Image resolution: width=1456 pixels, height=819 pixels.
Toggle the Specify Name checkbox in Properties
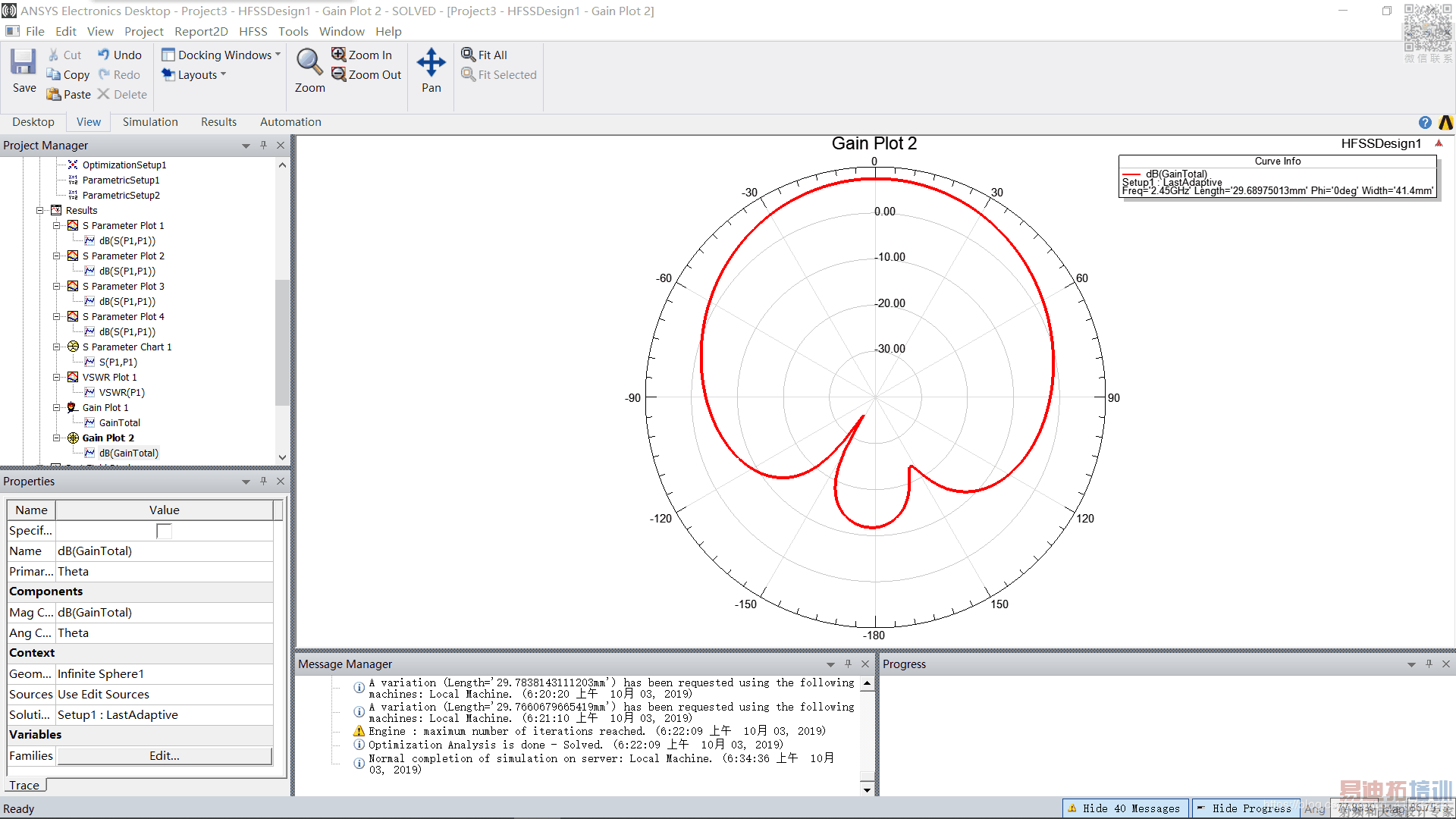click(x=164, y=531)
